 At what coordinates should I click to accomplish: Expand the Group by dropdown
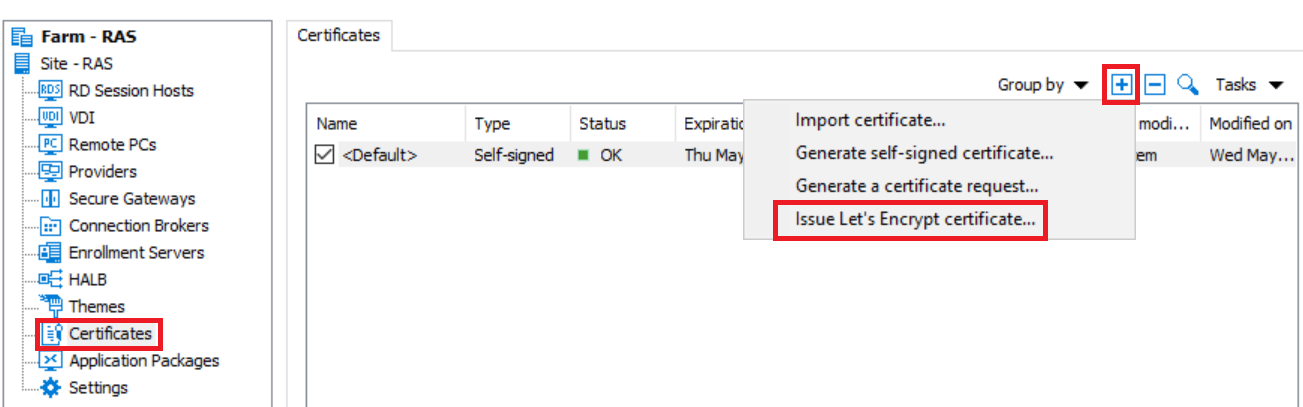coord(1043,85)
